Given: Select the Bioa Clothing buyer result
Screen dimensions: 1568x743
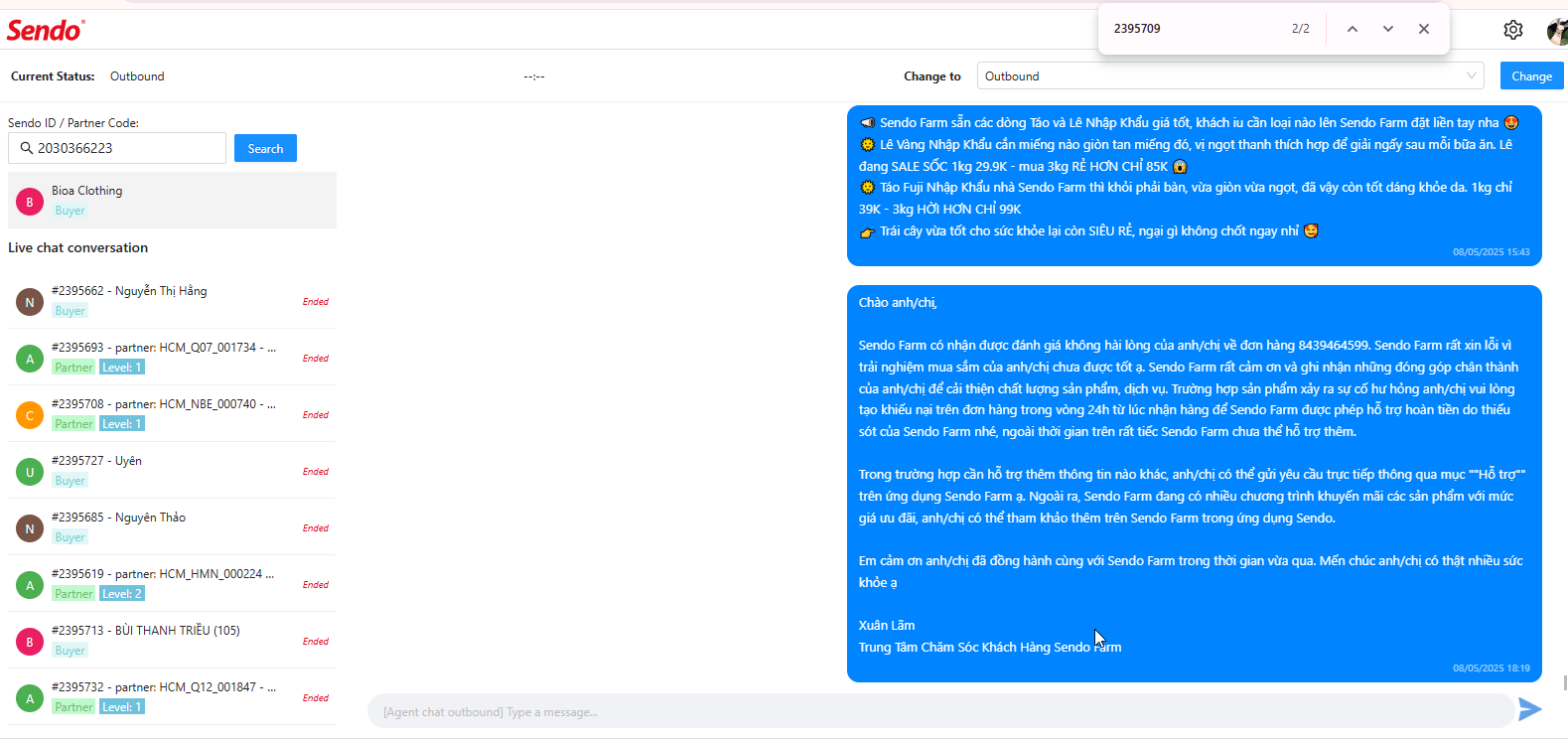Looking at the screenshot, I should tap(172, 201).
